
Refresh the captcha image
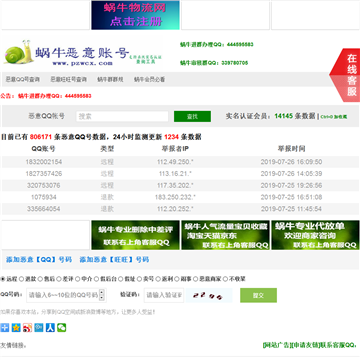tap(209, 295)
